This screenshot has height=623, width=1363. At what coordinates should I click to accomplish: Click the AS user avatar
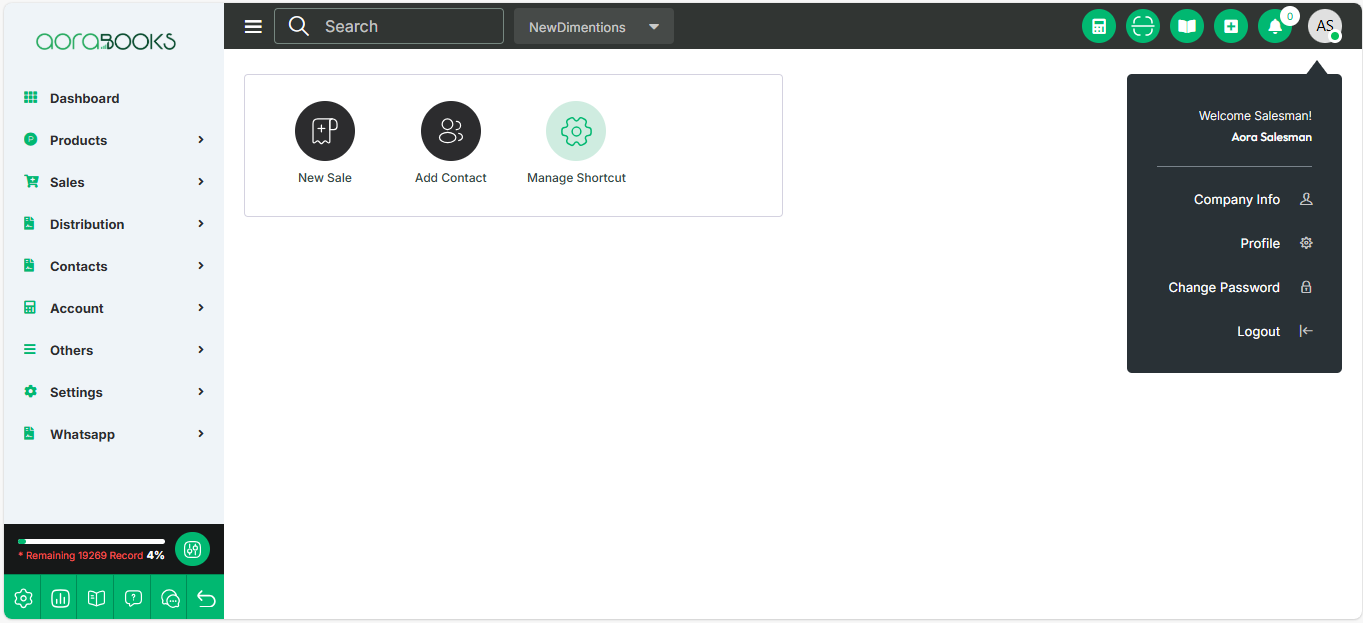click(1324, 27)
